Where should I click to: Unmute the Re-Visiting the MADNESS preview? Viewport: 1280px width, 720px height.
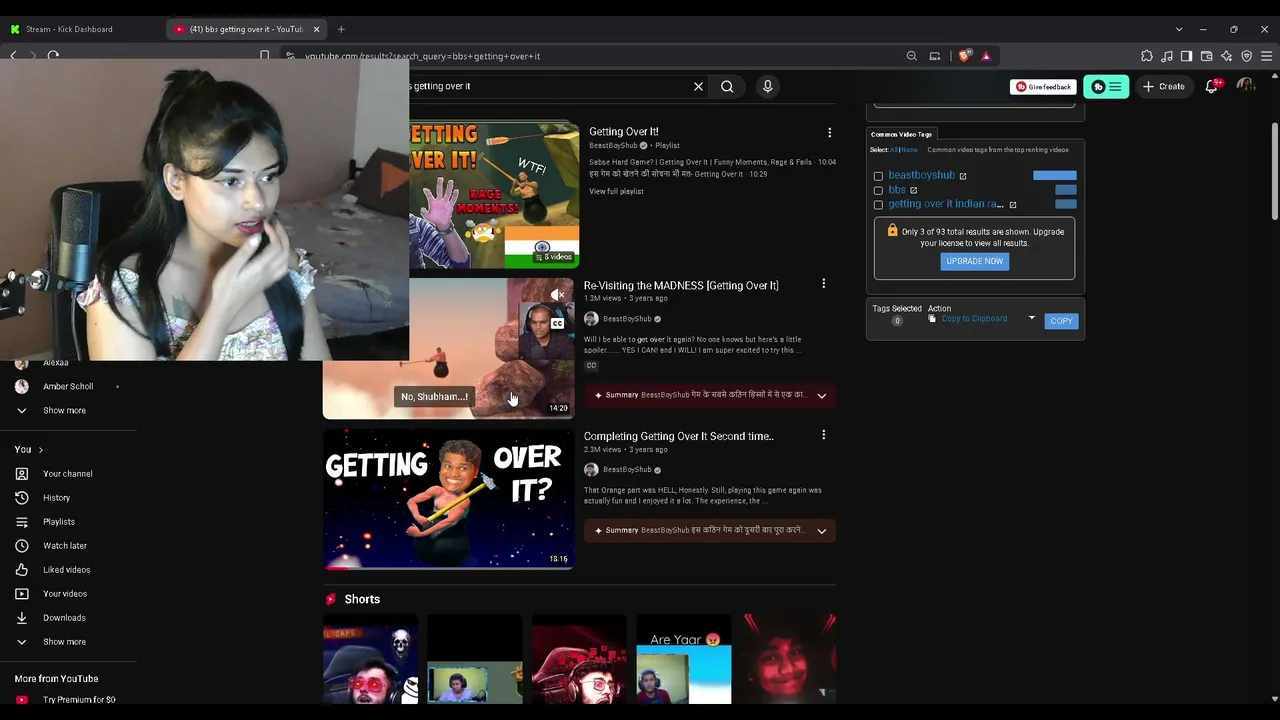pyautogui.click(x=557, y=295)
